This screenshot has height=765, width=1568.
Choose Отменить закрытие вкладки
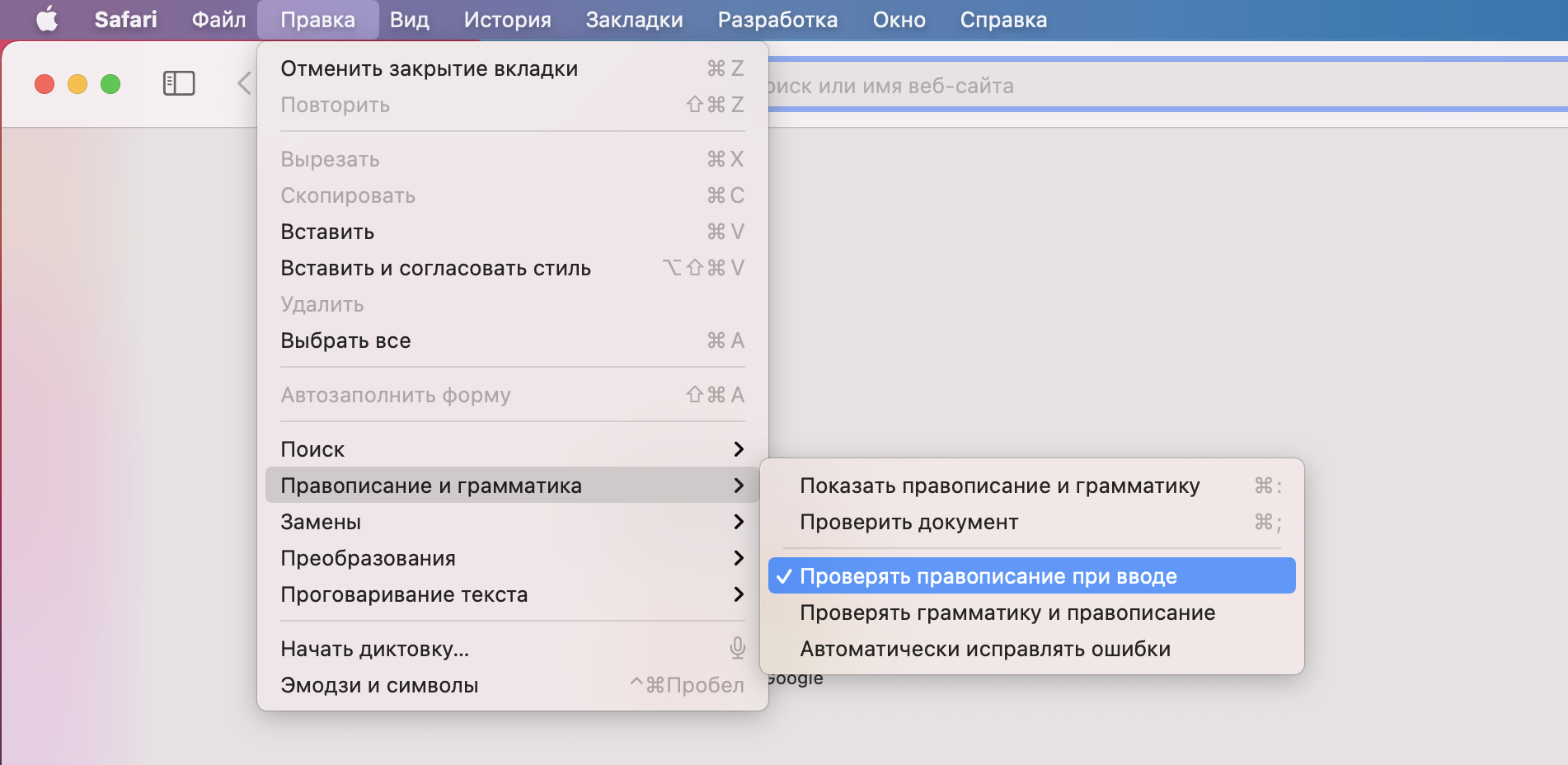tap(513, 68)
